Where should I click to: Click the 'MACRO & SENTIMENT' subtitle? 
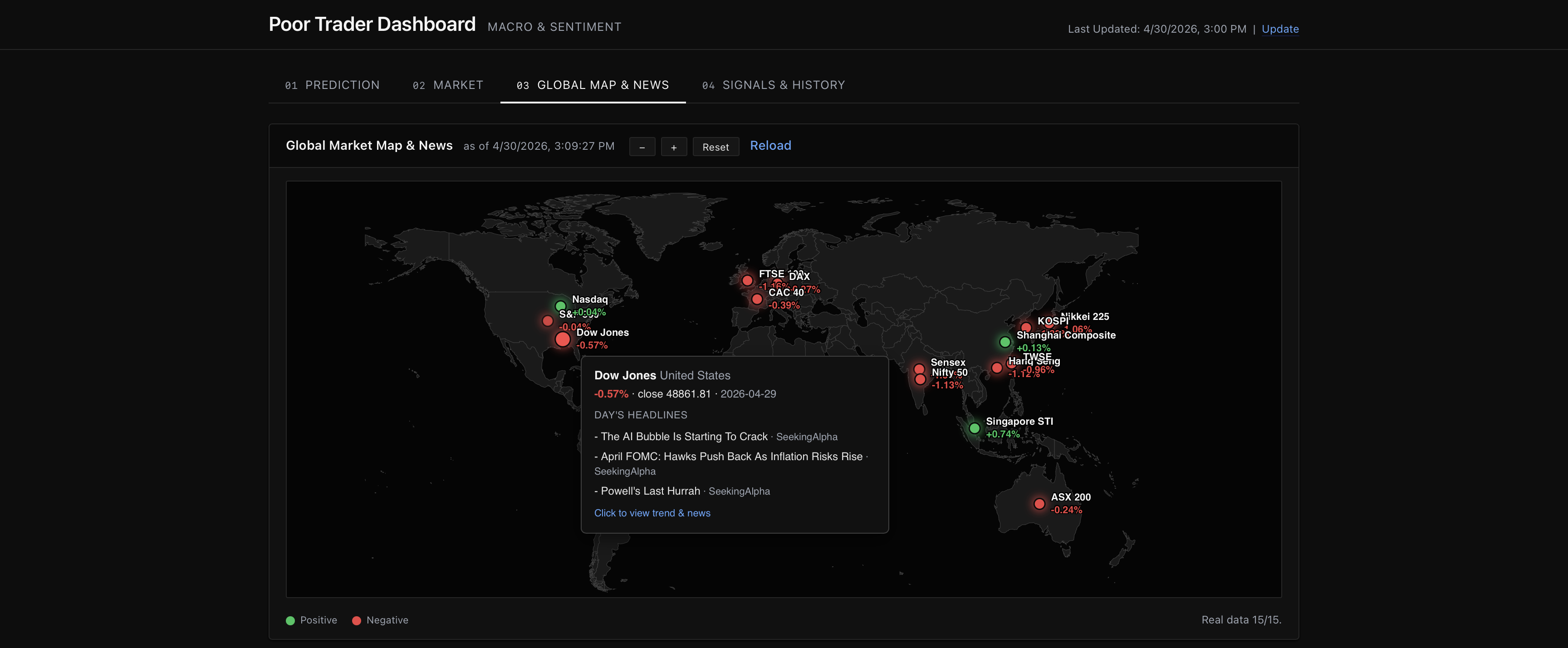[x=554, y=27]
